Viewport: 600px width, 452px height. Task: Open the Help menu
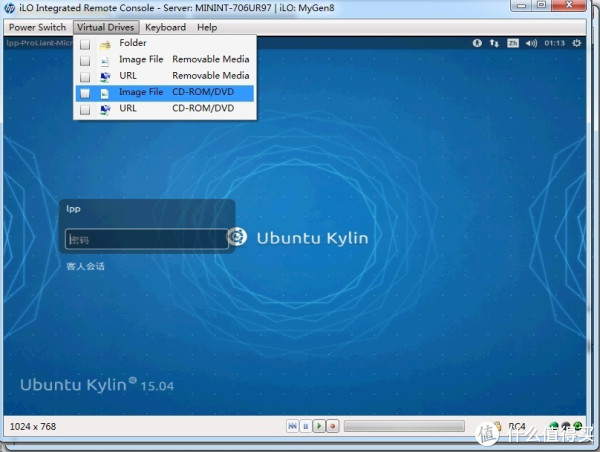tap(207, 27)
